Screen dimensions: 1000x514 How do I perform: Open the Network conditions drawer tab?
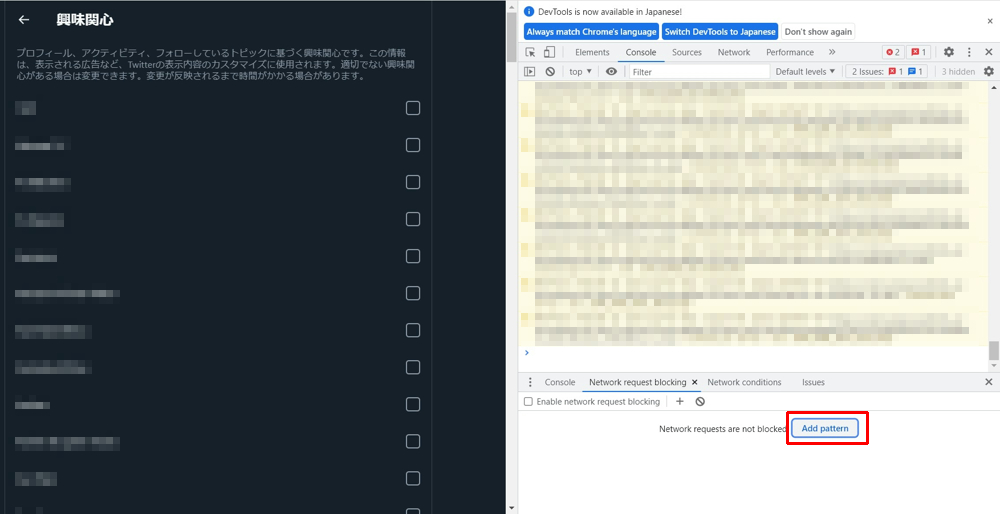[744, 382]
